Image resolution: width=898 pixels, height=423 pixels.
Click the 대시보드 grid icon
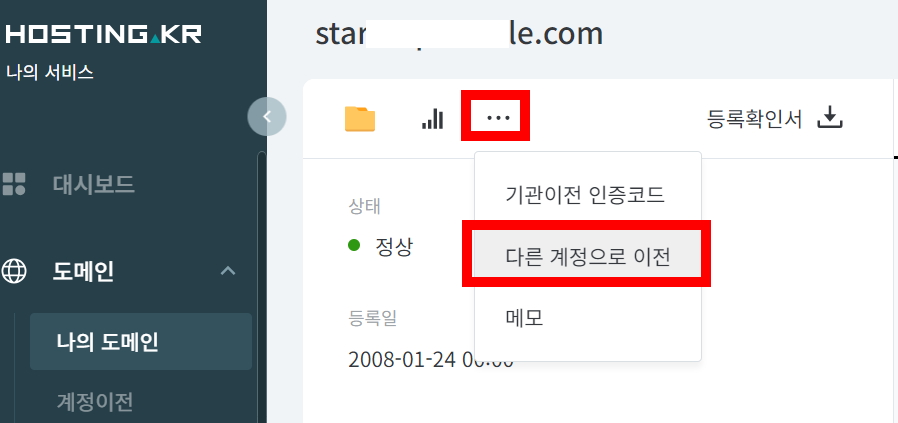pos(14,184)
